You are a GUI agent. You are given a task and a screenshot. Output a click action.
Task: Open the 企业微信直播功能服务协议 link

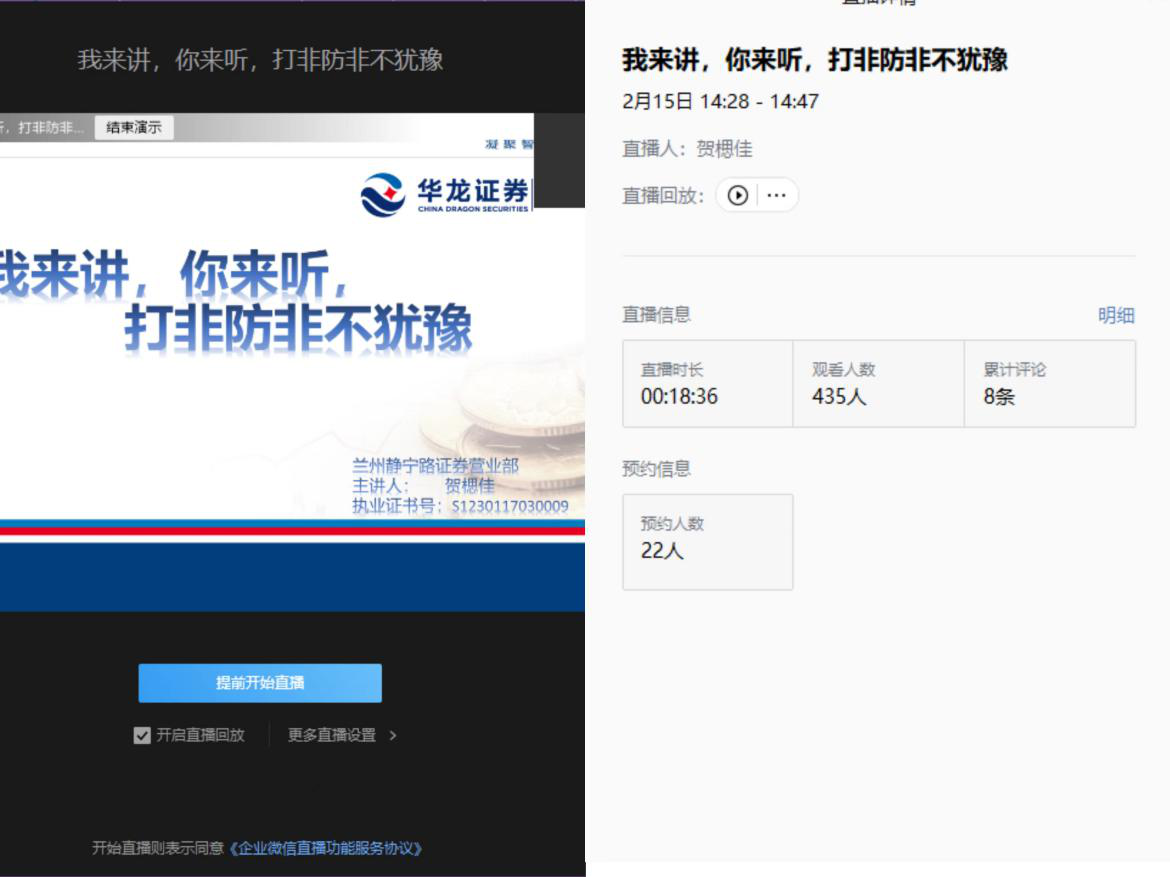326,848
